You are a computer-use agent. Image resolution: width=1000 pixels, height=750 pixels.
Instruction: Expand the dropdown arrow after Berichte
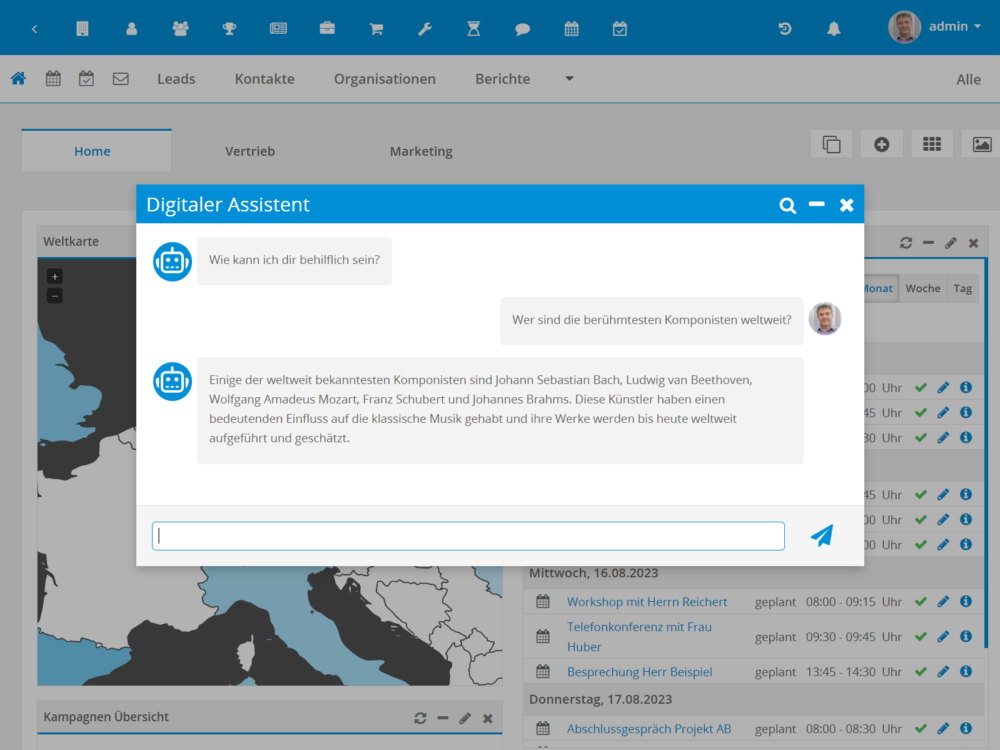569,79
